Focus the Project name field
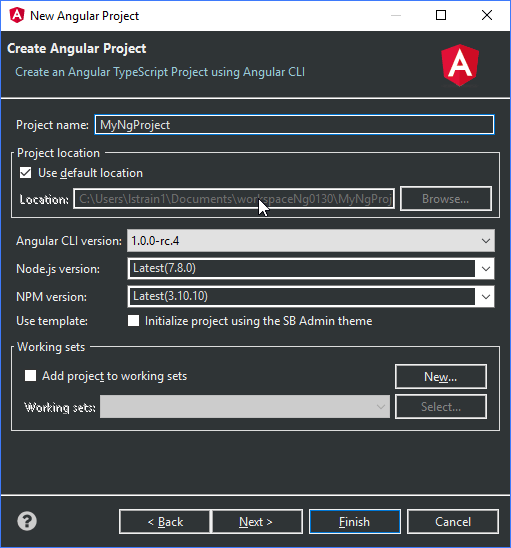The height and width of the screenshot is (548, 511). (x=294, y=125)
